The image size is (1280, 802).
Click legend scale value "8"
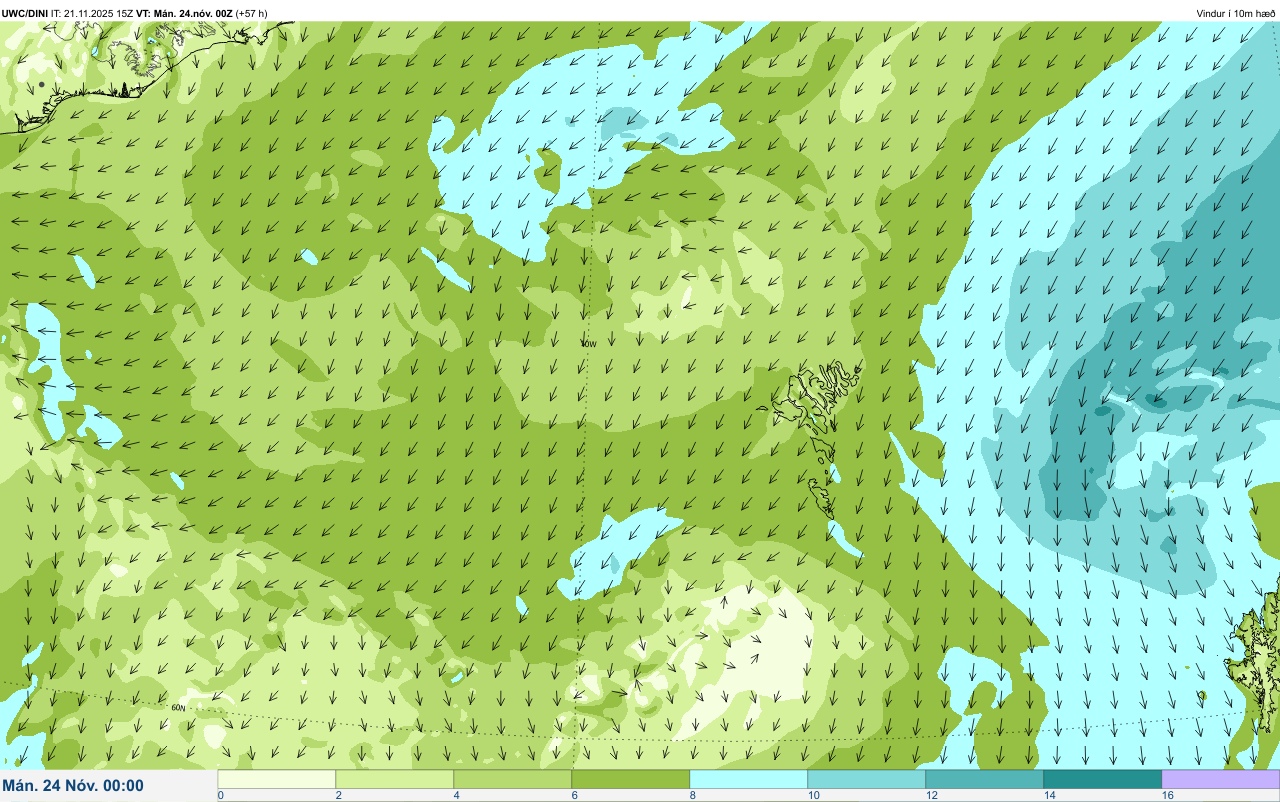pos(692,795)
